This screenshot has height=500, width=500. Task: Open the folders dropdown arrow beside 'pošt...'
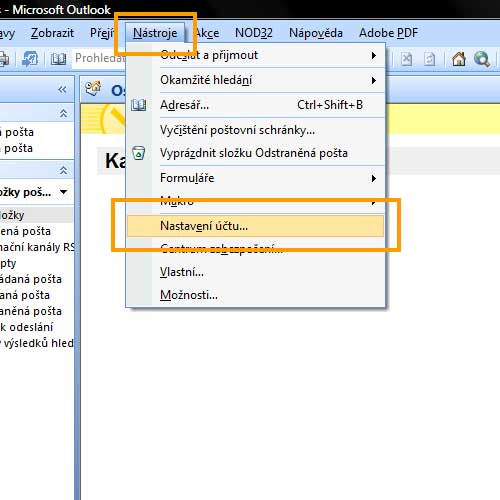pyautogui.click(x=63, y=192)
